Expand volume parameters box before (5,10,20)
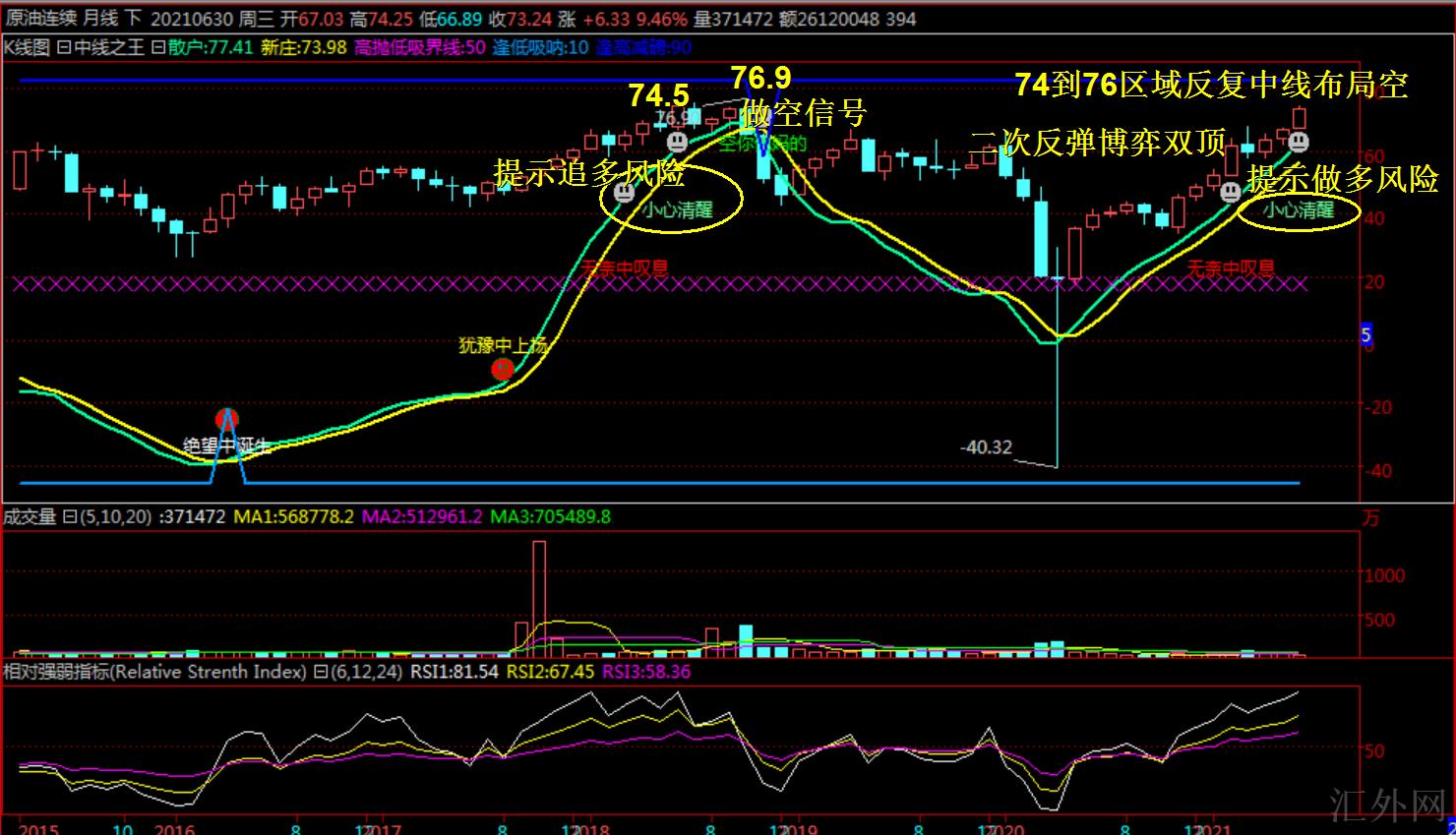This screenshot has height=835, width=1456. [x=69, y=517]
